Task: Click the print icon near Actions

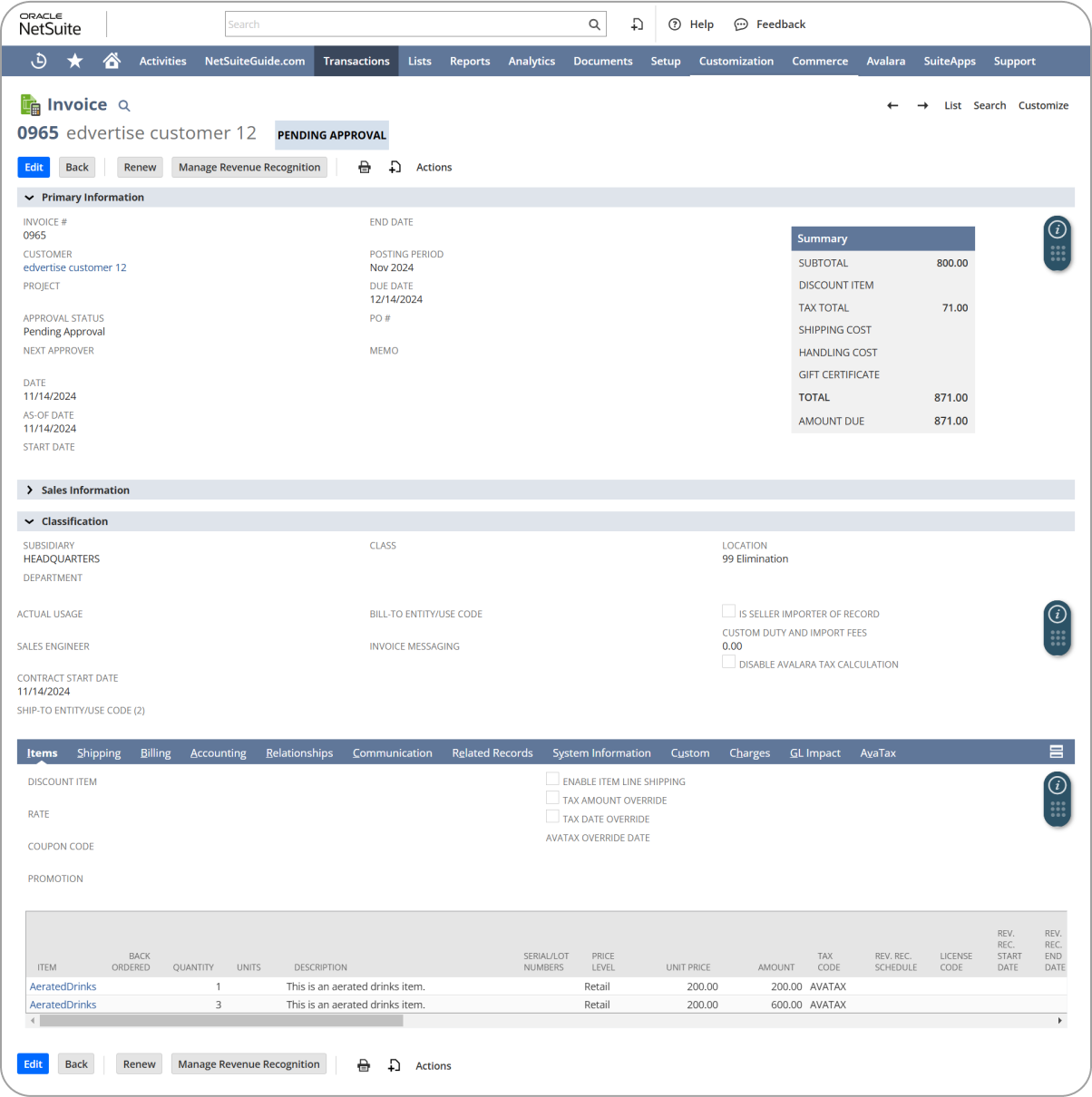Action: tap(365, 167)
